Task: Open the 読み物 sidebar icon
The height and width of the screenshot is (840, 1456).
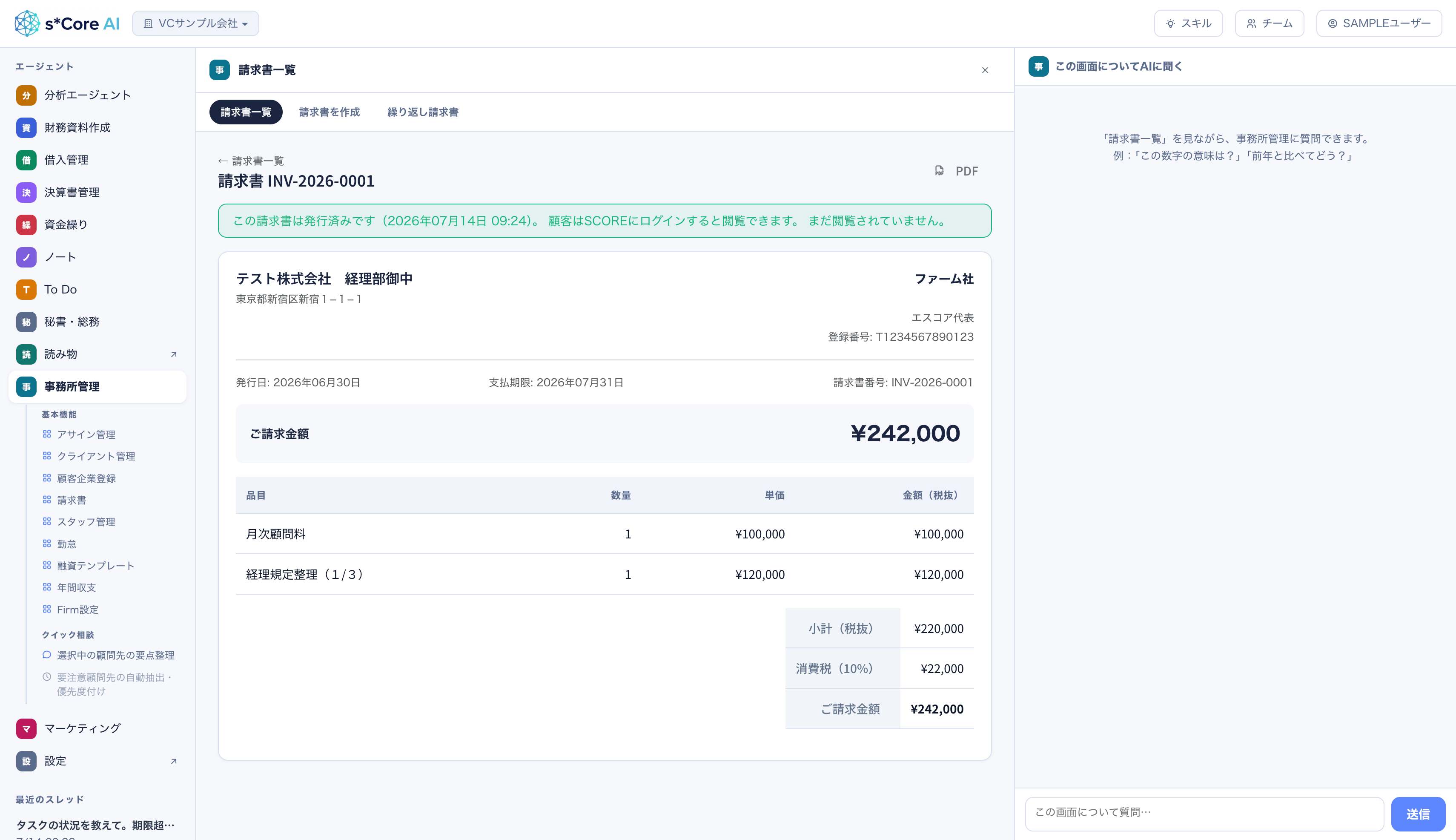Action: tap(26, 354)
